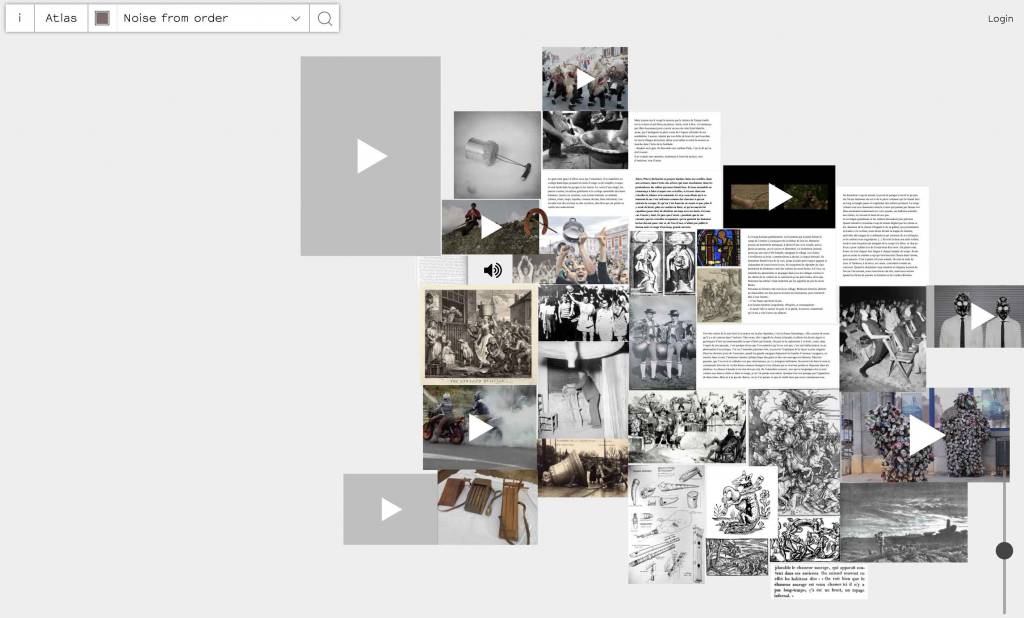Screen dimensions: 1024x618
Task: Open the dragon creature drawing
Action: pos(741,502)
